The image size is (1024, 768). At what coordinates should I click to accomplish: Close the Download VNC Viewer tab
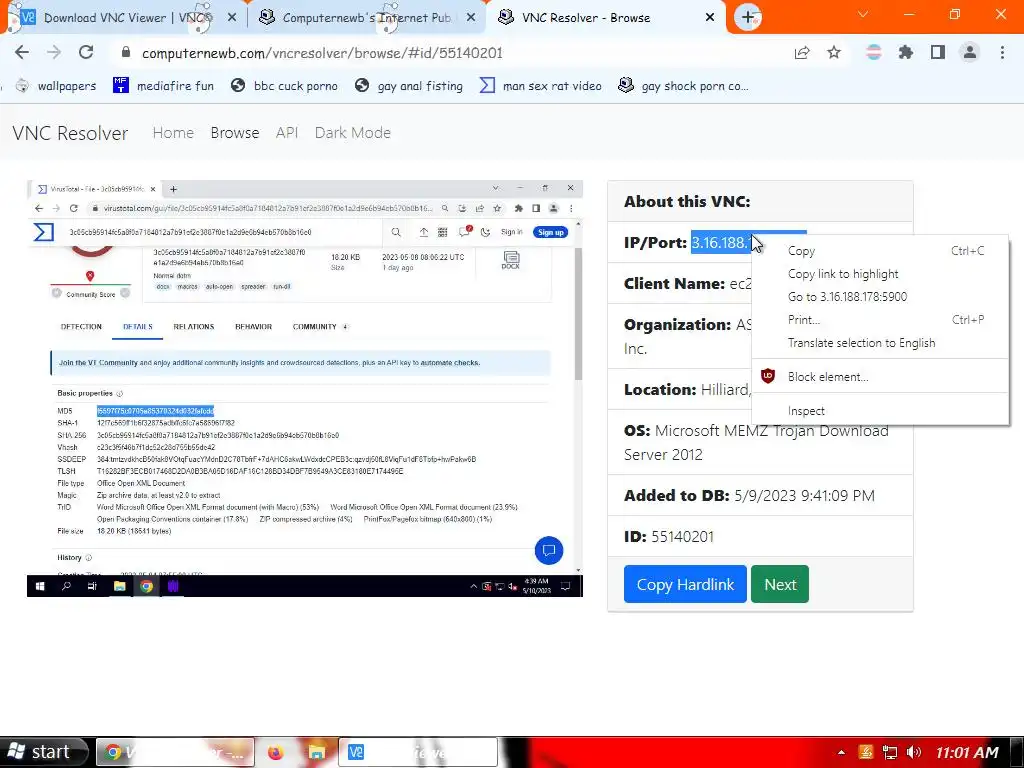(232, 18)
